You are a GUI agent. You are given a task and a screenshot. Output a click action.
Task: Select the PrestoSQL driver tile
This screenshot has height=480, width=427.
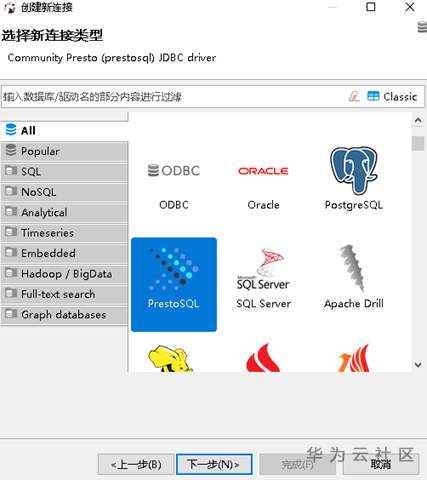click(x=174, y=284)
